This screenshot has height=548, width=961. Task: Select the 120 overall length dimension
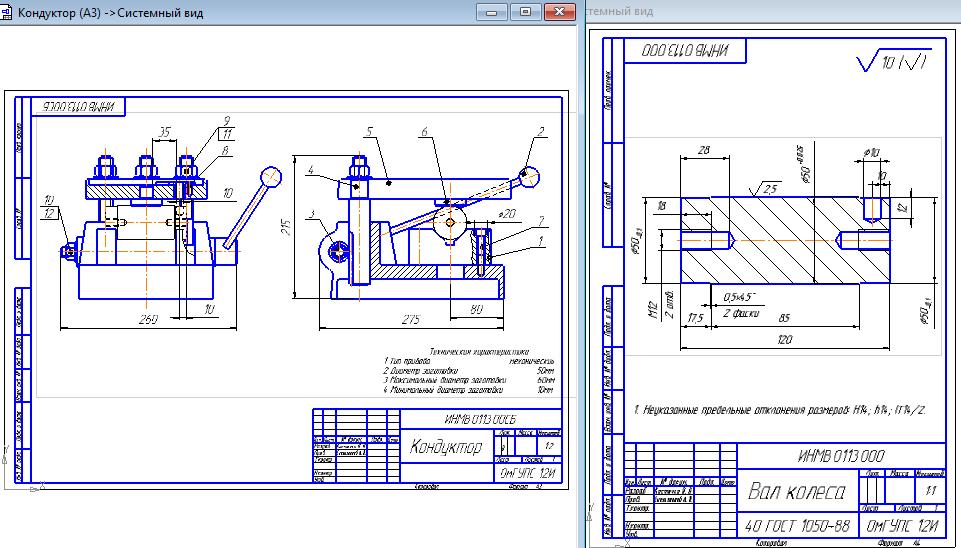784,339
